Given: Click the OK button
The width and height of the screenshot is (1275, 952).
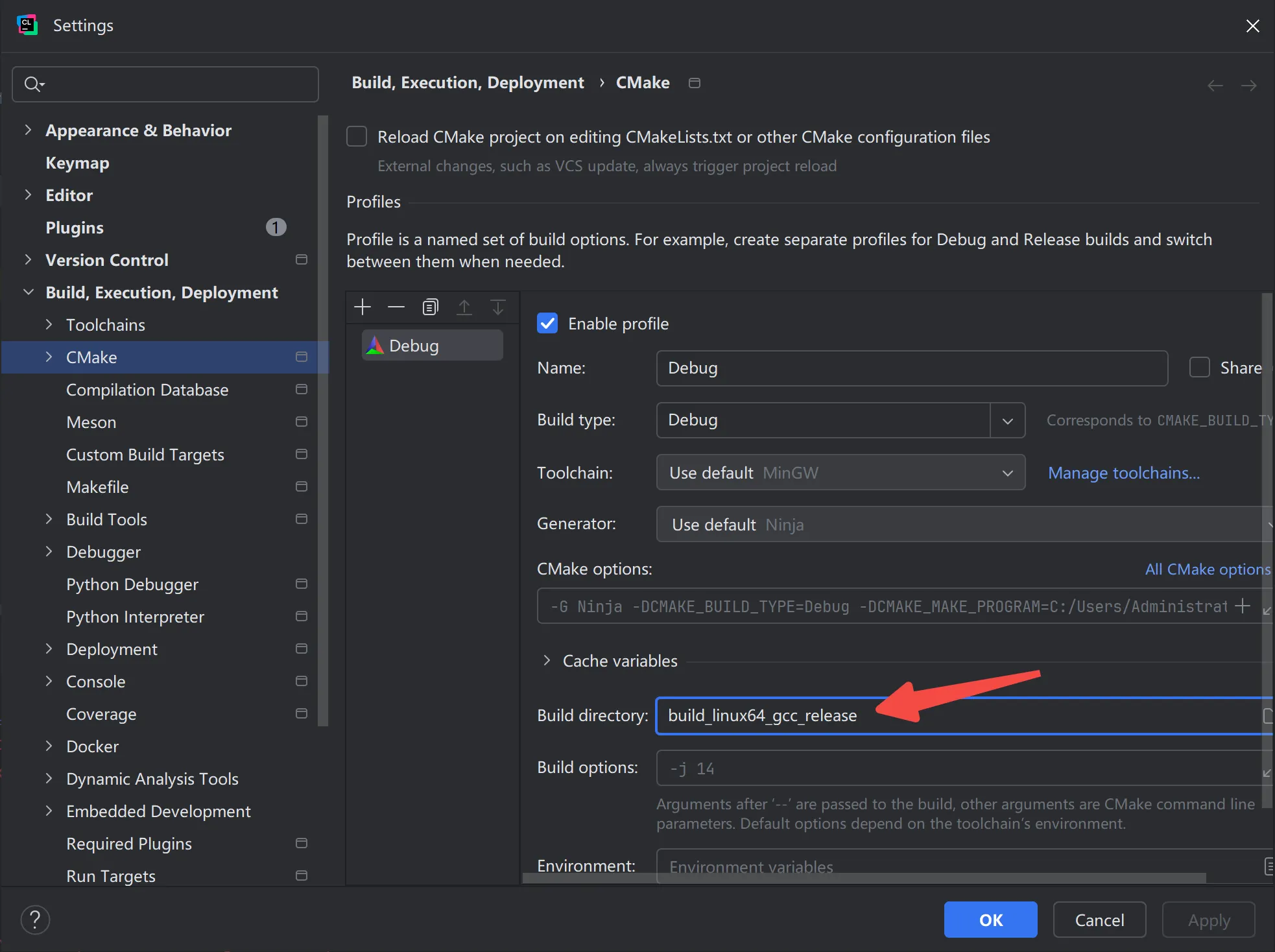Looking at the screenshot, I should (990, 920).
